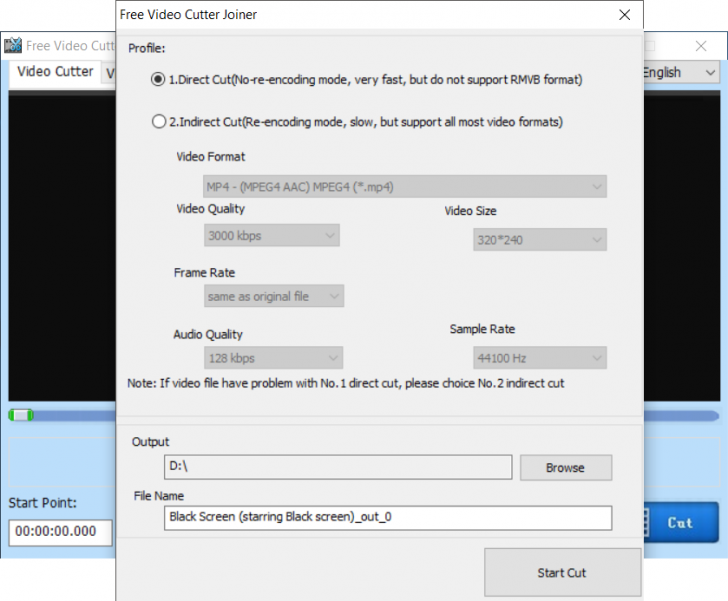Image resolution: width=728 pixels, height=601 pixels.
Task: Click the app icon in main window title bar
Action: pos(13,45)
